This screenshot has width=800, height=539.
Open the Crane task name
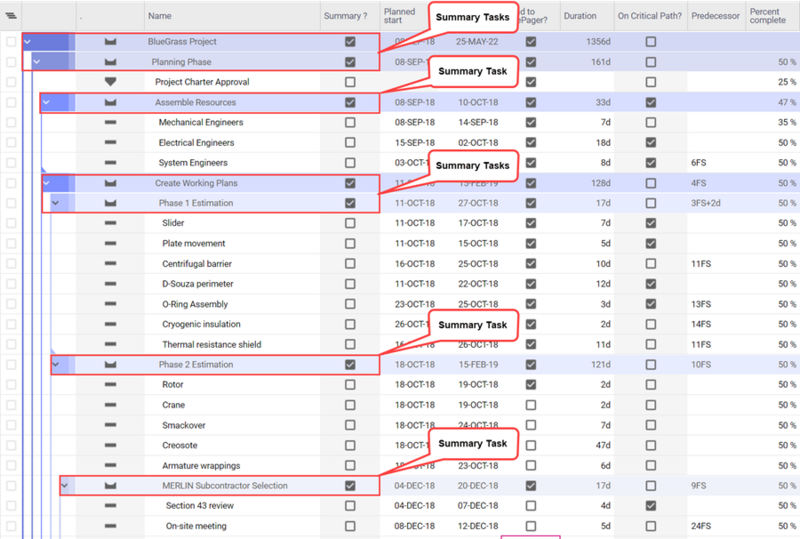coord(173,405)
